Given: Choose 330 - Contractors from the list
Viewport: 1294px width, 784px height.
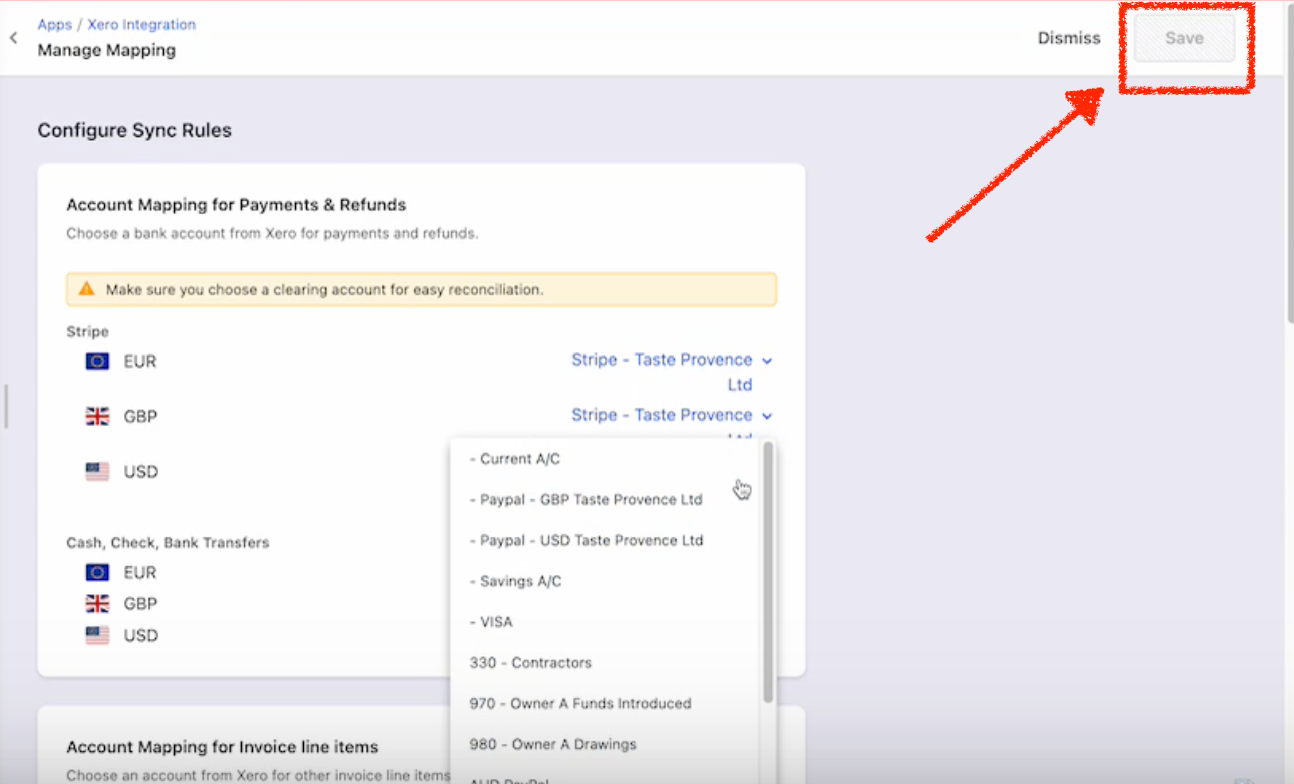Looking at the screenshot, I should point(530,662).
